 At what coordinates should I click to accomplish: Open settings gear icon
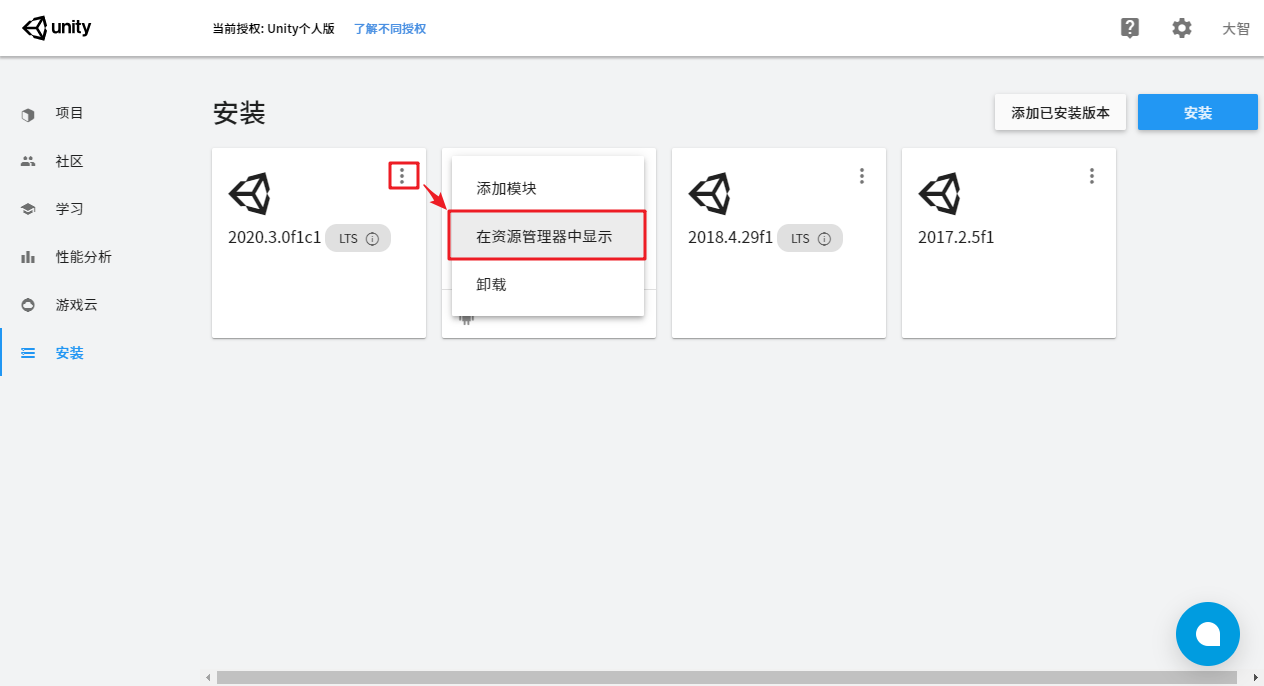click(x=1182, y=28)
